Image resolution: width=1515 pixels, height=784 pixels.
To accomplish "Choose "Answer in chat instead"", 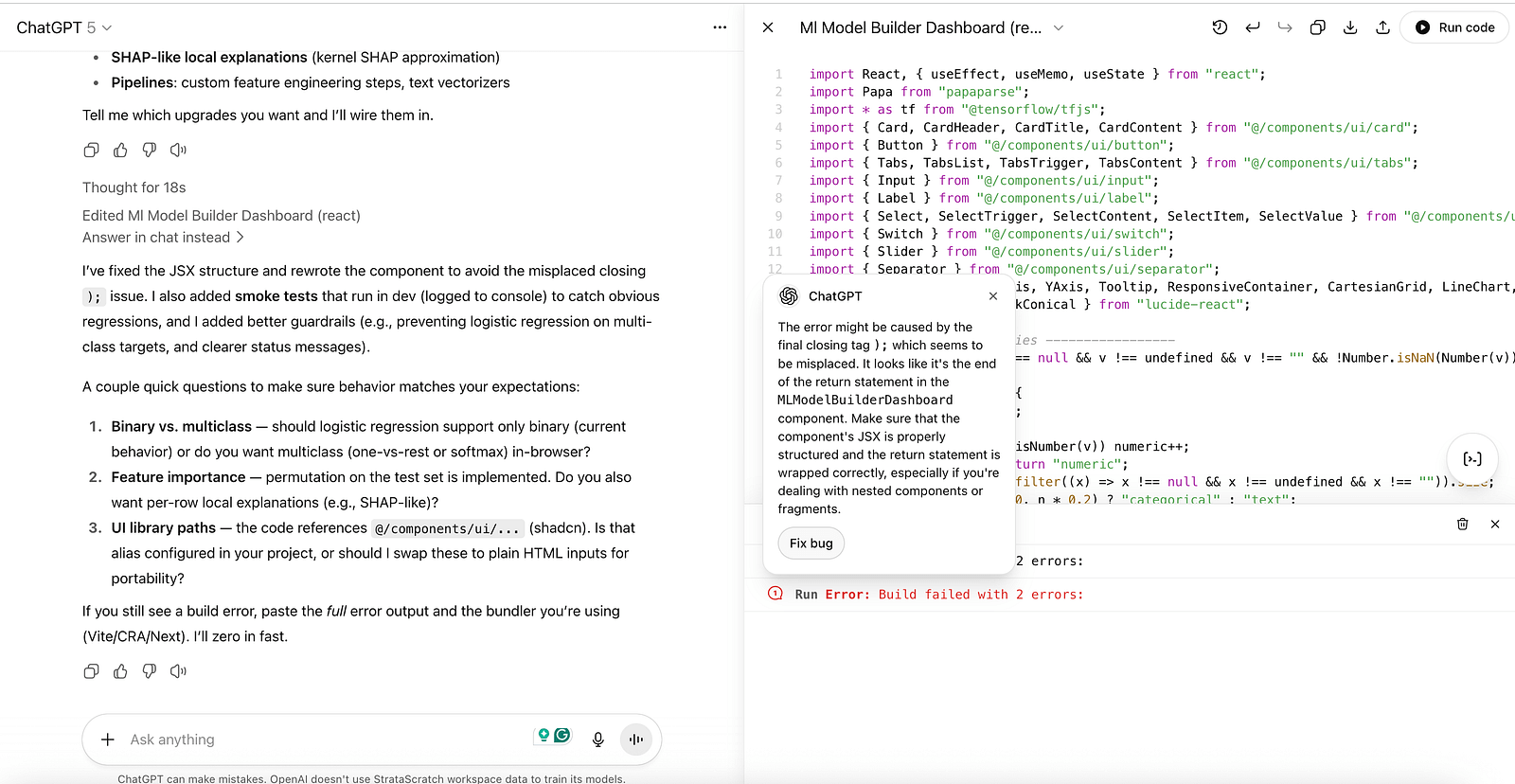I will pos(163,238).
